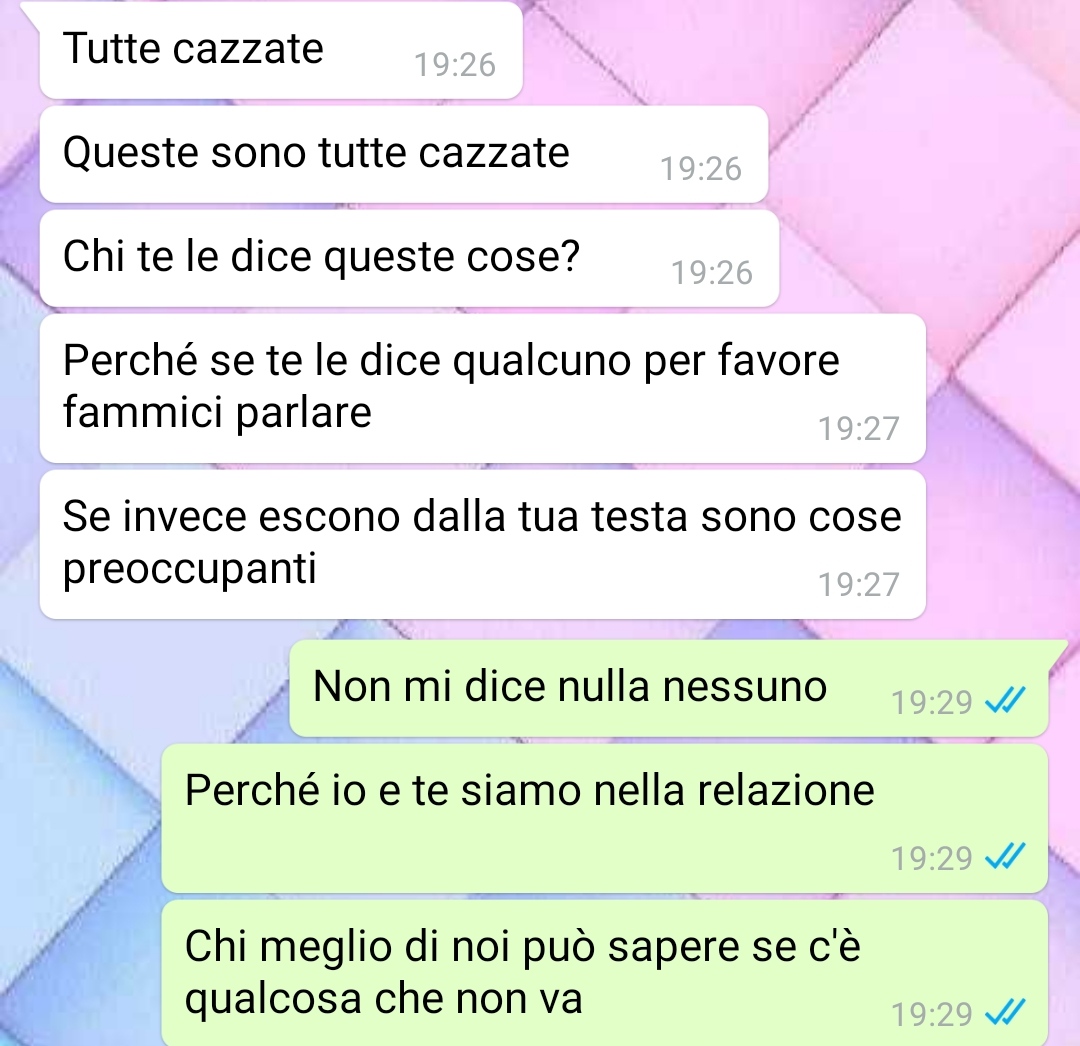Tap the 19:29 timestamp on 'siamo nella relazione' message
This screenshot has width=1080, height=1046.
coord(931,858)
